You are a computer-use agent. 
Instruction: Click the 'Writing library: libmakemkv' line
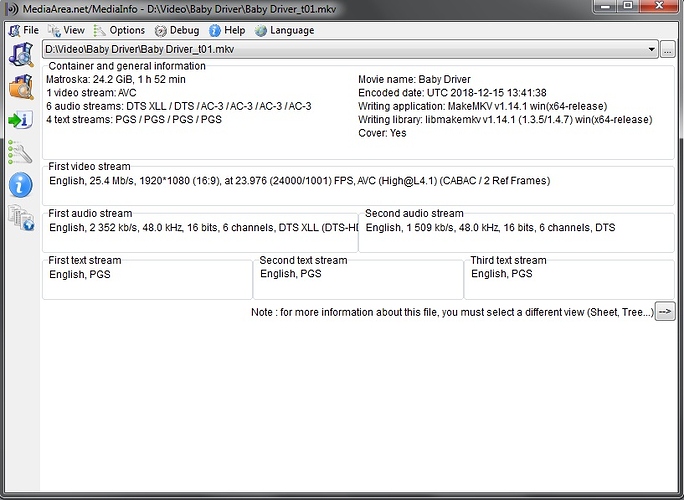pyautogui.click(x=505, y=120)
